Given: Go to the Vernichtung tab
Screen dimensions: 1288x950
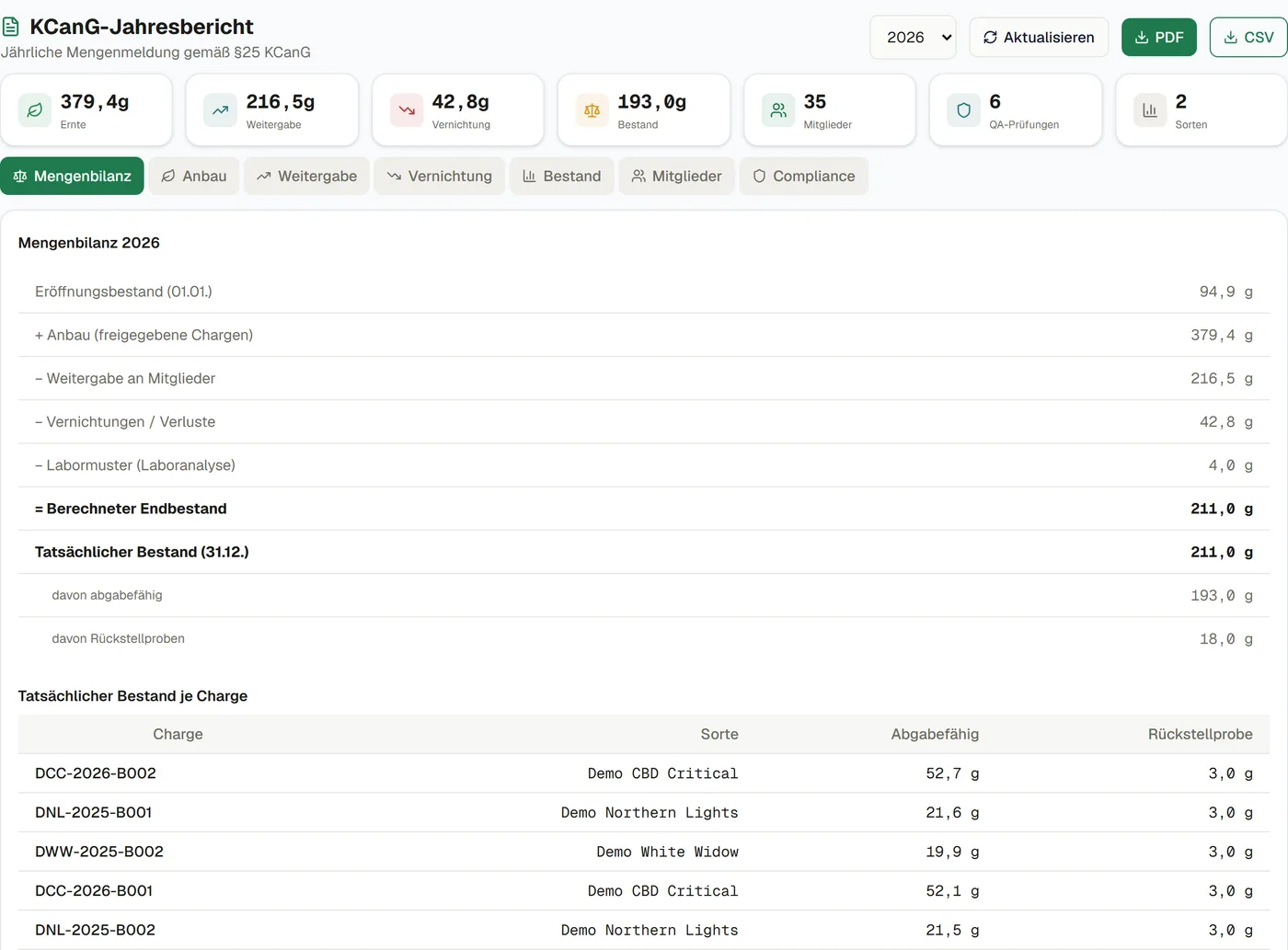Looking at the screenshot, I should coord(440,176).
